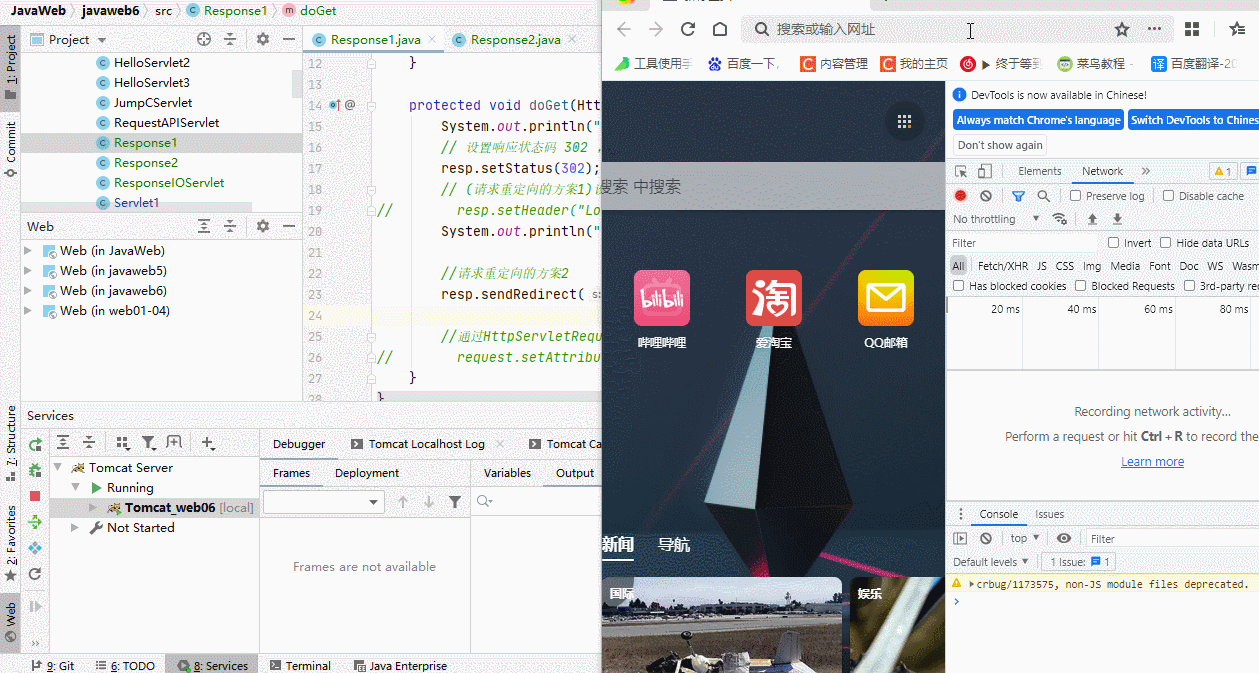Show more DevTools tabs chevron
Image resolution: width=1259 pixels, height=673 pixels.
tap(1146, 171)
